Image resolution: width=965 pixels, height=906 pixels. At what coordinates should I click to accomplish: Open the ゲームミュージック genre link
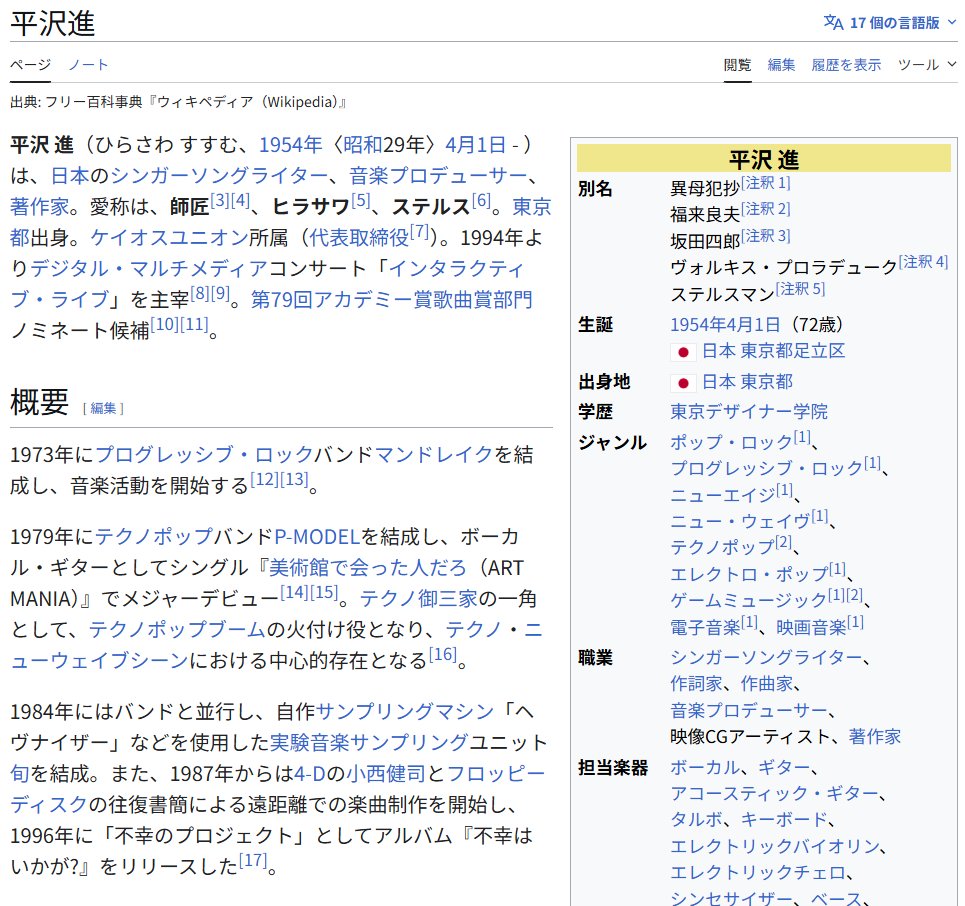click(x=748, y=599)
